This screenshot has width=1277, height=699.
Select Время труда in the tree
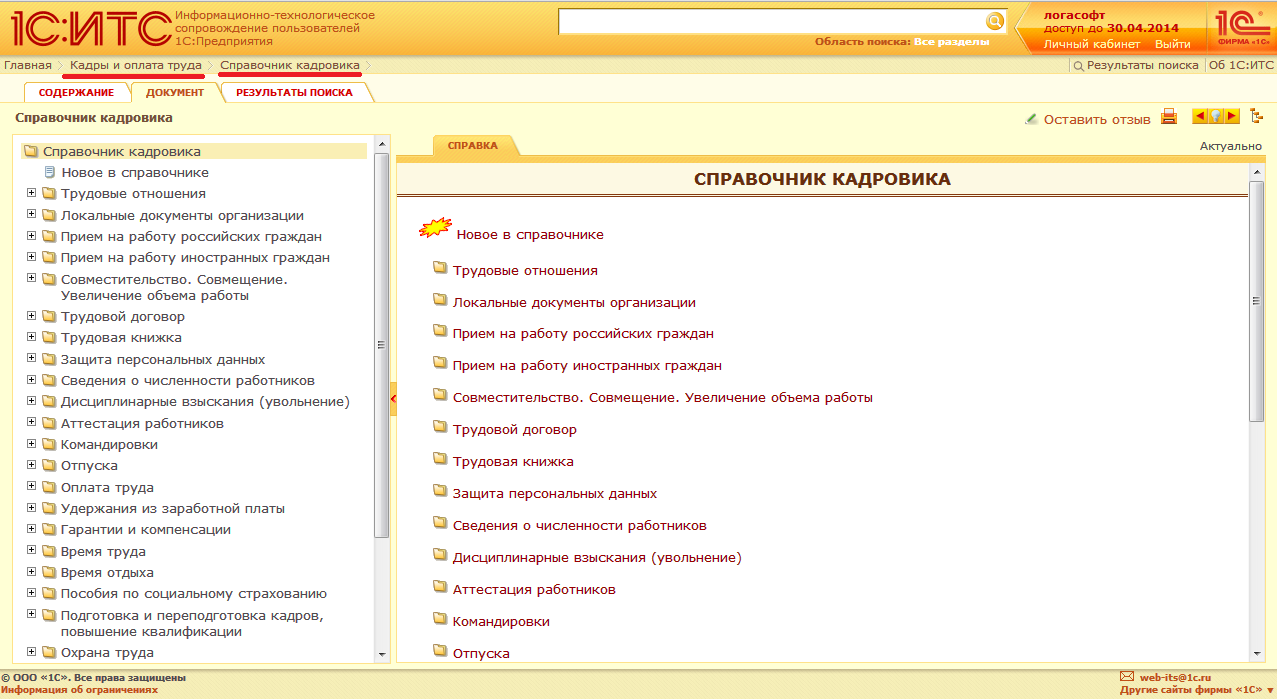[103, 551]
